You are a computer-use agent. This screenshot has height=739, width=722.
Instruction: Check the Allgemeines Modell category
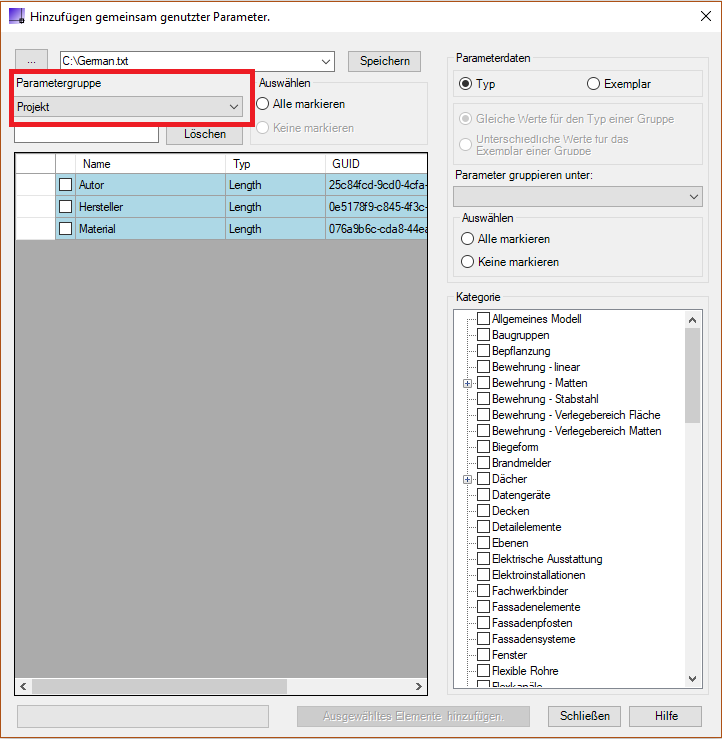coord(484,319)
